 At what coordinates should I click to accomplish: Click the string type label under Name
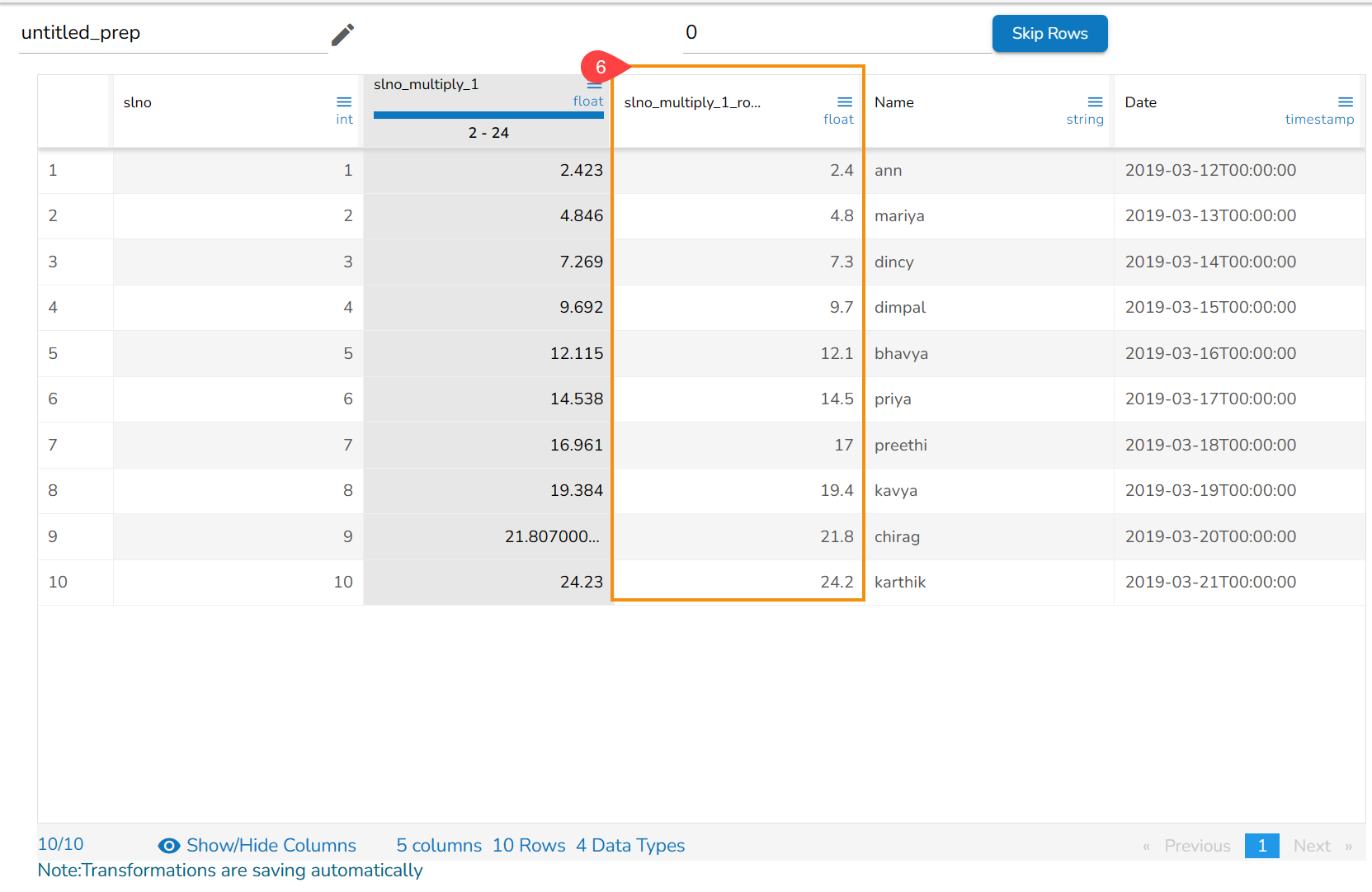1084,120
